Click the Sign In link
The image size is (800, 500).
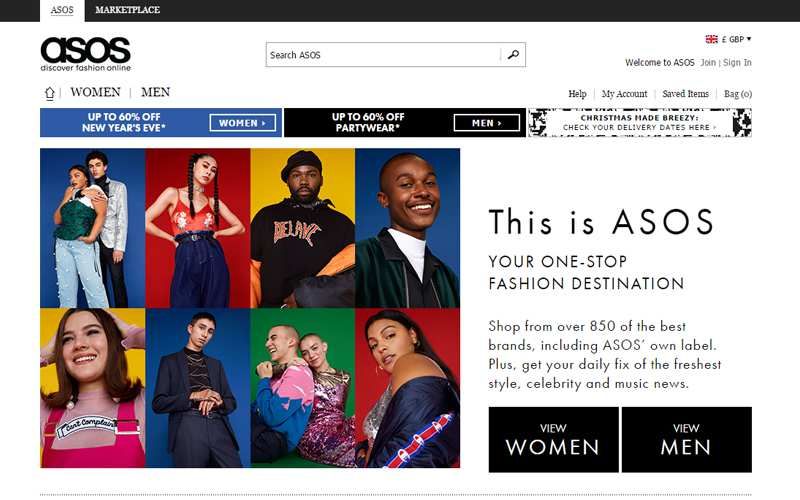pyautogui.click(x=737, y=62)
